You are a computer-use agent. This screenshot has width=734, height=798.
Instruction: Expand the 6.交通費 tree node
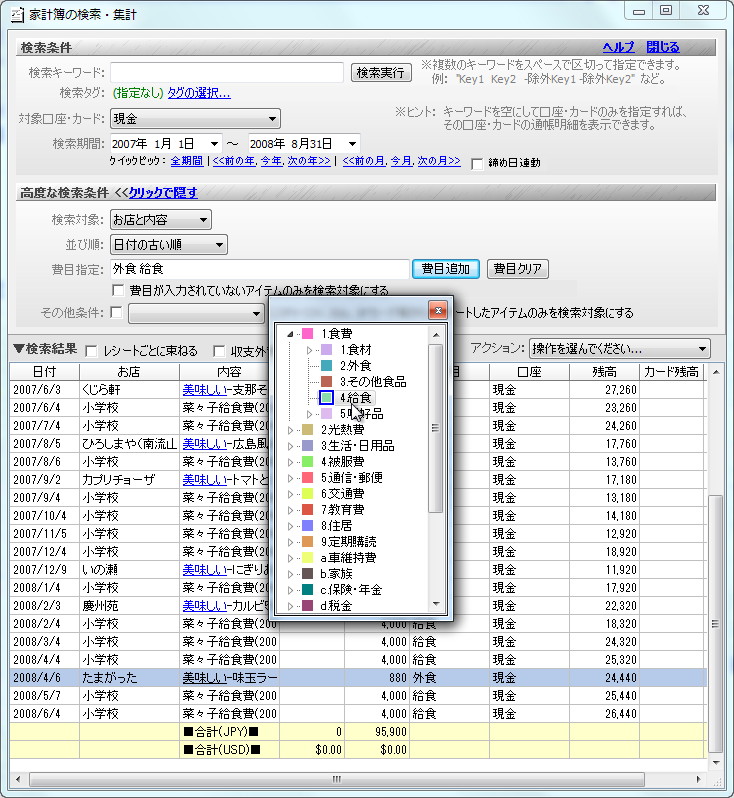290,494
